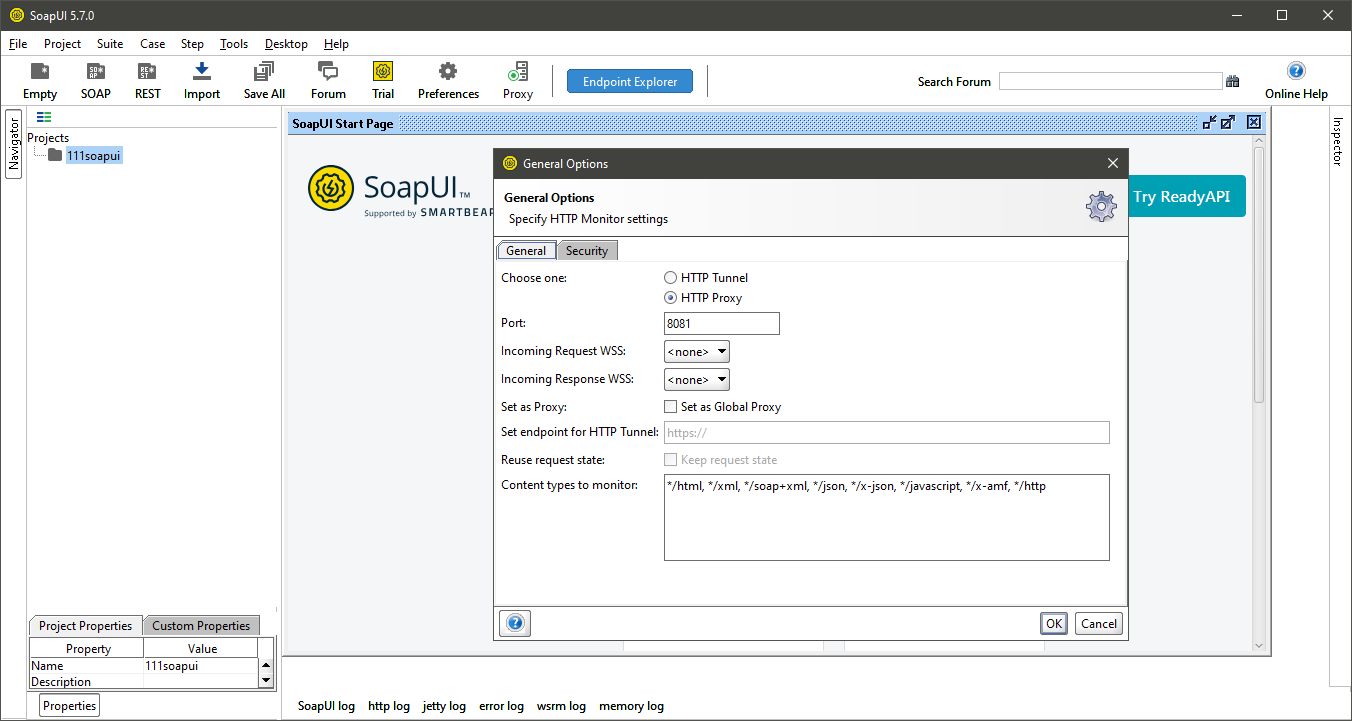Click the Port input field
The height and width of the screenshot is (721, 1352).
[722, 324]
